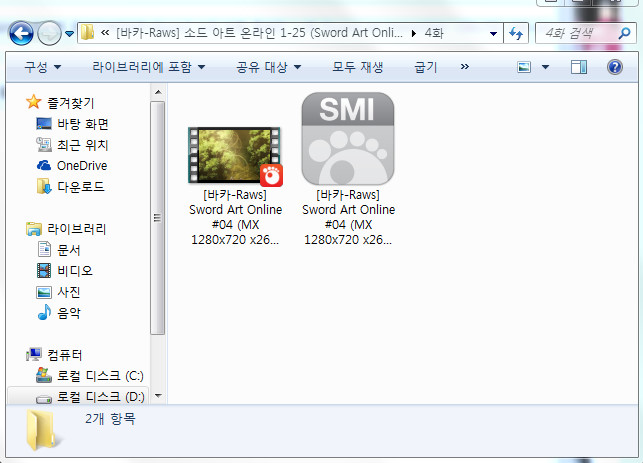The width and height of the screenshot is (643, 463).
Task: Click the 라이브러리 folder icon
Action: pyautogui.click(x=34, y=229)
